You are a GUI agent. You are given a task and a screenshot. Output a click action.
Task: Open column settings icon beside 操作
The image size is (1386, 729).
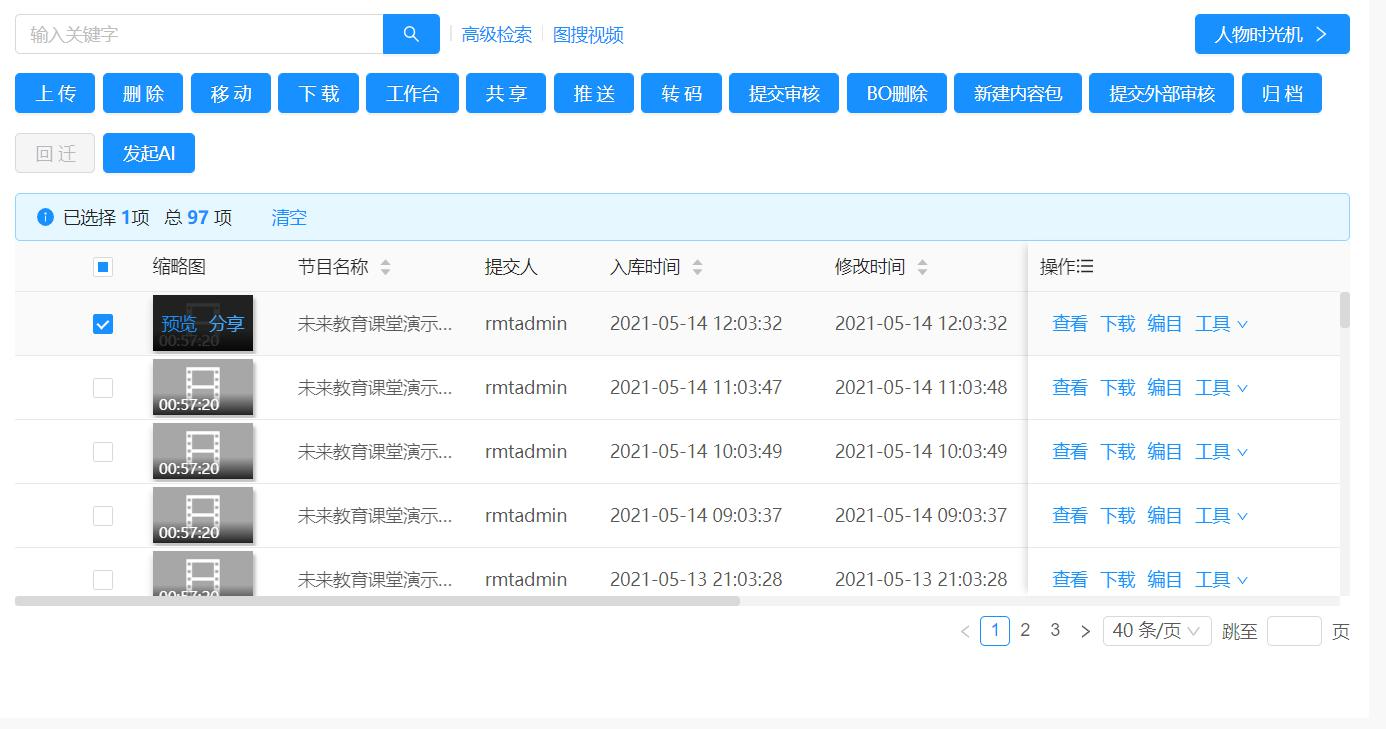1086,267
